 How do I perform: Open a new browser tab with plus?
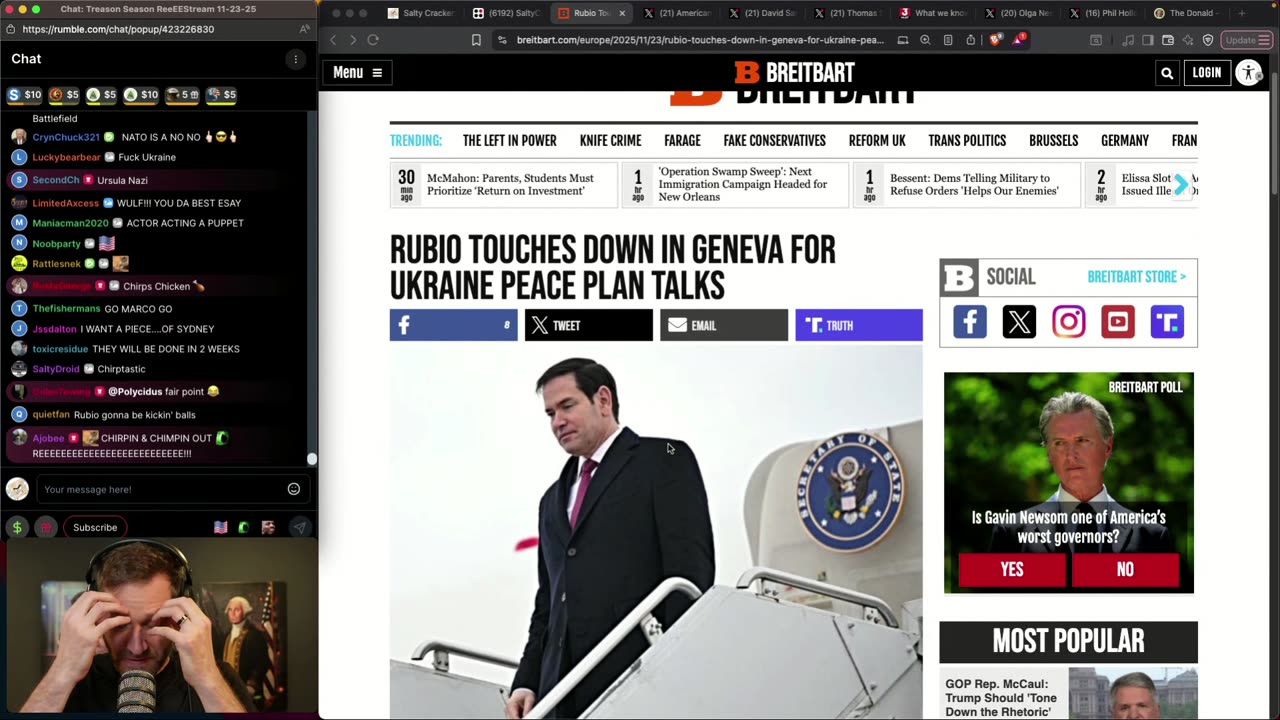(1242, 13)
